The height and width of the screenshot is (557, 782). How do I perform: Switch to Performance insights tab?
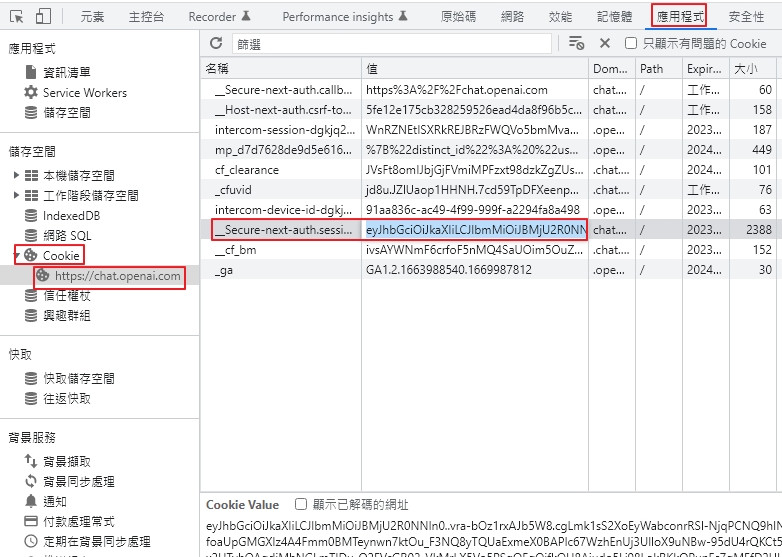tap(345, 17)
